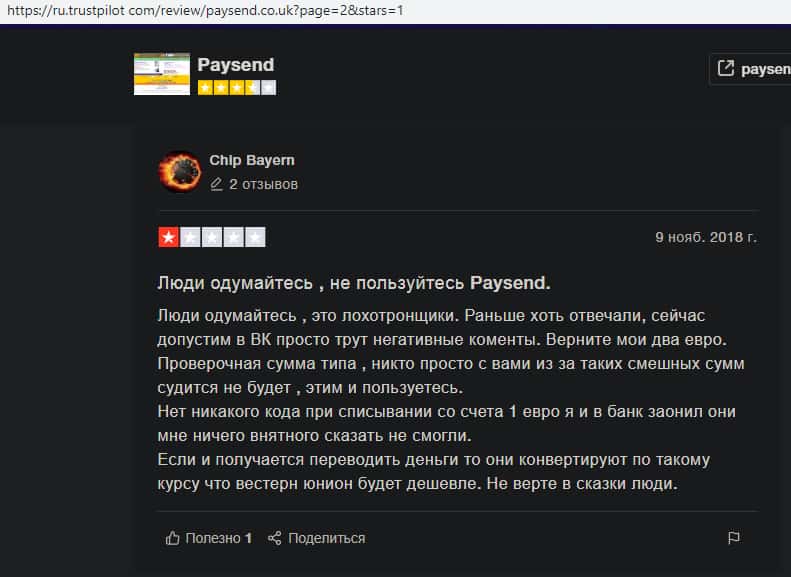This screenshot has height=577, width=791.
Task: Click the review text line 'мне ничего внятного сказать не смогли.'
Action: coord(314,435)
